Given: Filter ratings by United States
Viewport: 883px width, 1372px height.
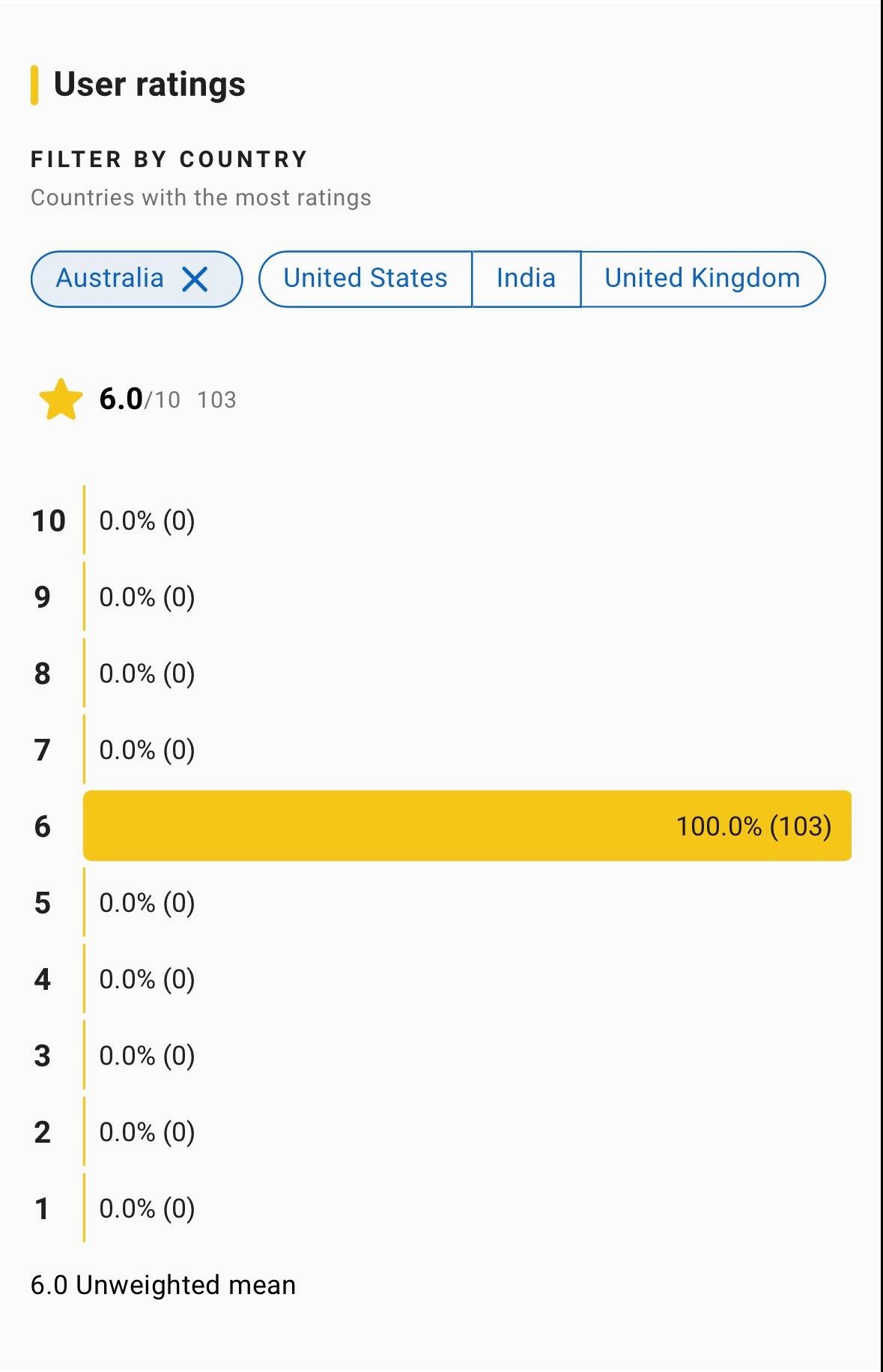Looking at the screenshot, I should tap(365, 279).
